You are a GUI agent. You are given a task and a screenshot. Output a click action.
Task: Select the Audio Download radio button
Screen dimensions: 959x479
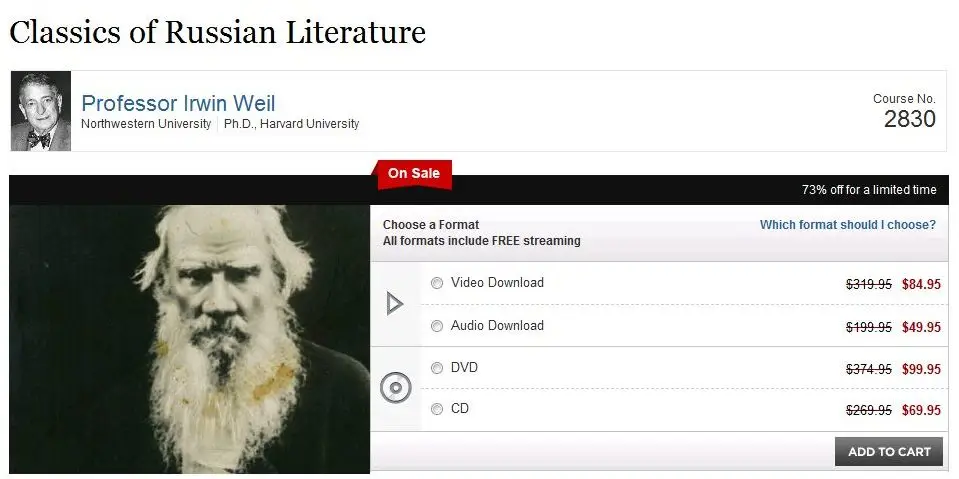(x=437, y=326)
